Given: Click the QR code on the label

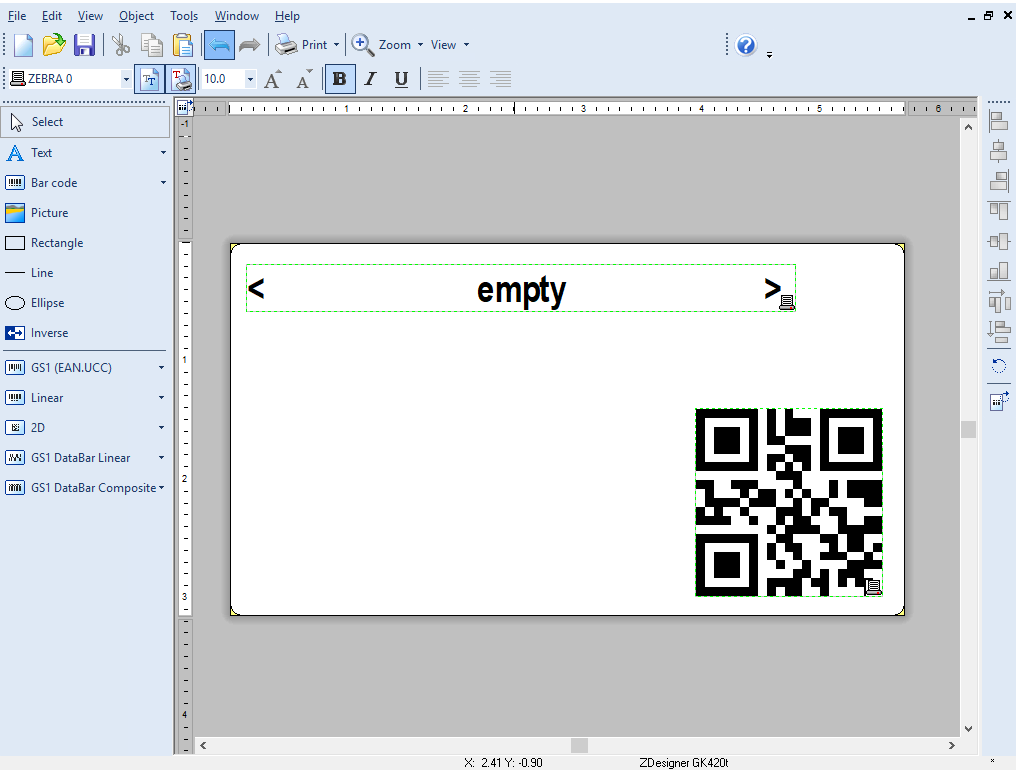Looking at the screenshot, I should coord(789,502).
